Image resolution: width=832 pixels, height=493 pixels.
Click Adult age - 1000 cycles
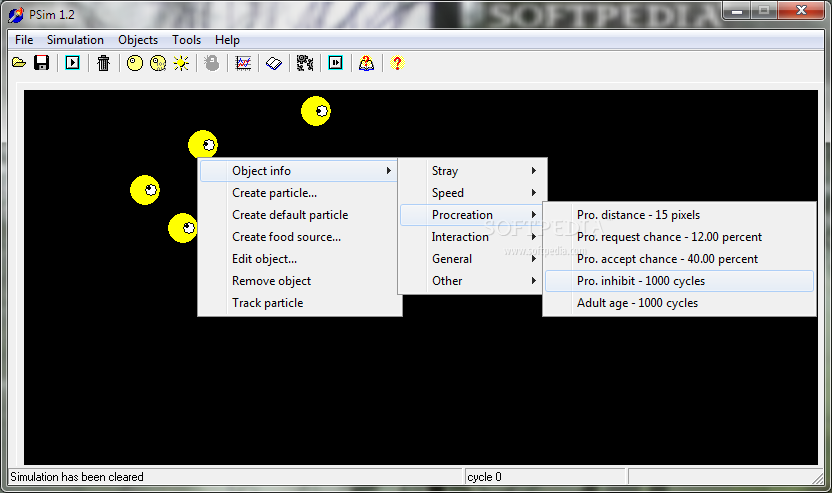click(x=679, y=303)
